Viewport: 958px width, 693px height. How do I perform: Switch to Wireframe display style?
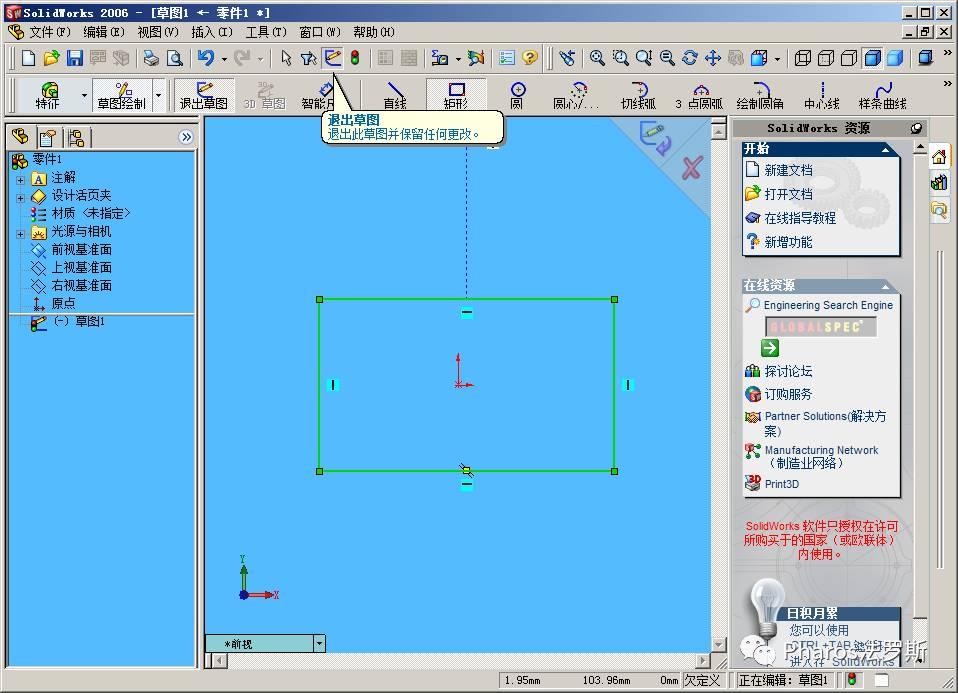(803, 58)
